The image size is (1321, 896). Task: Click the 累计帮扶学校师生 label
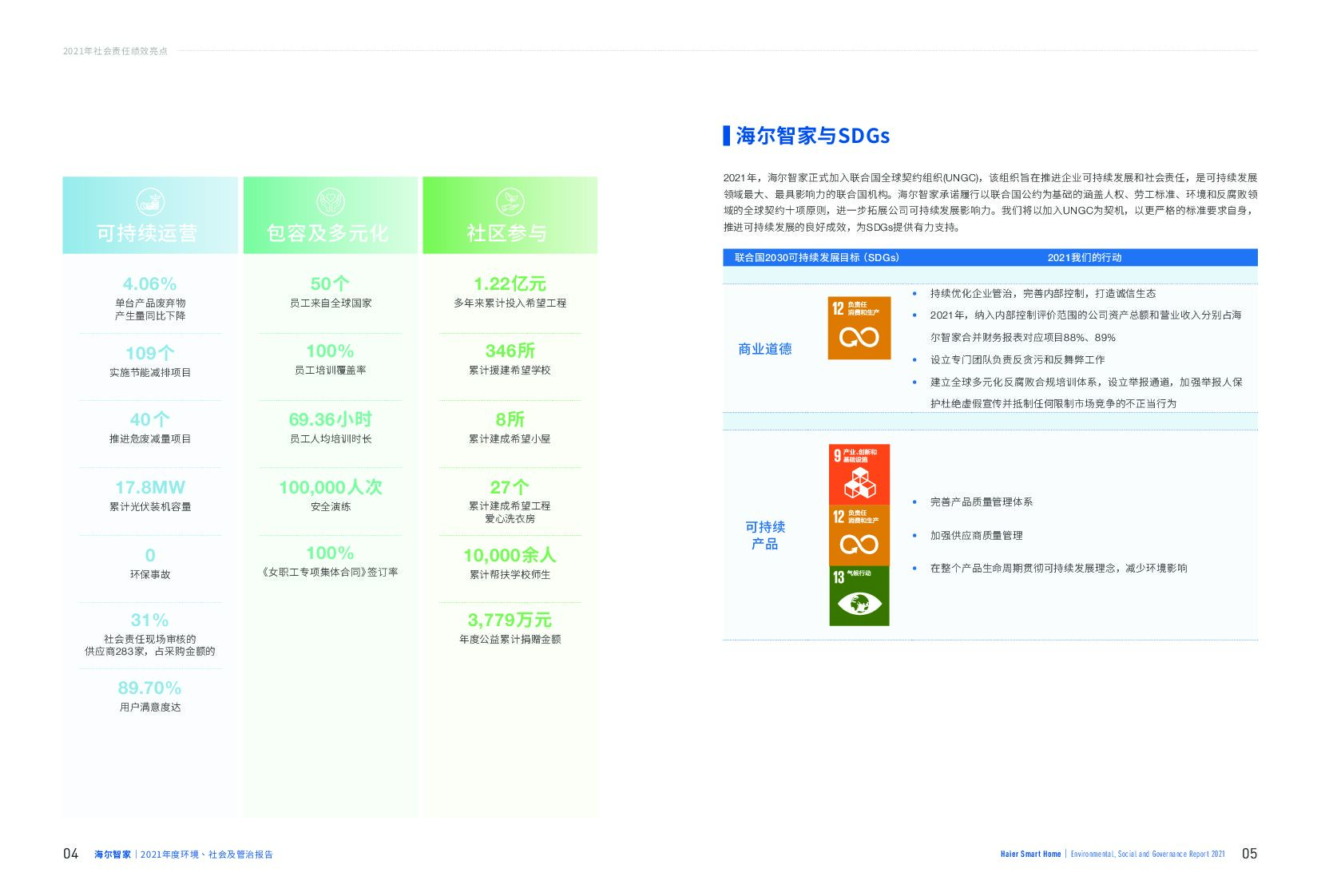point(510,574)
